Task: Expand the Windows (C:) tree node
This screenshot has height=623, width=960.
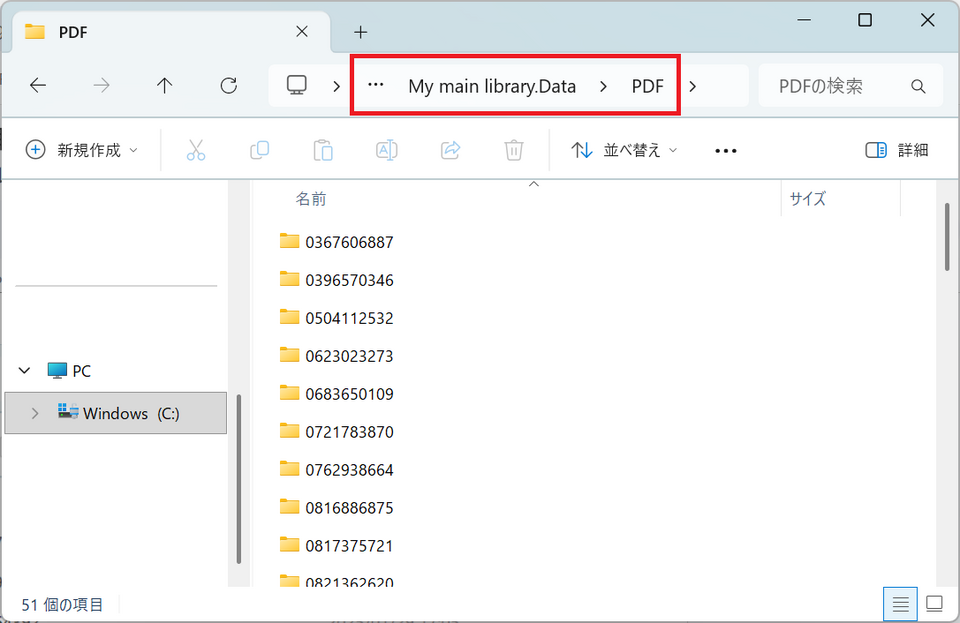Action: tap(35, 413)
